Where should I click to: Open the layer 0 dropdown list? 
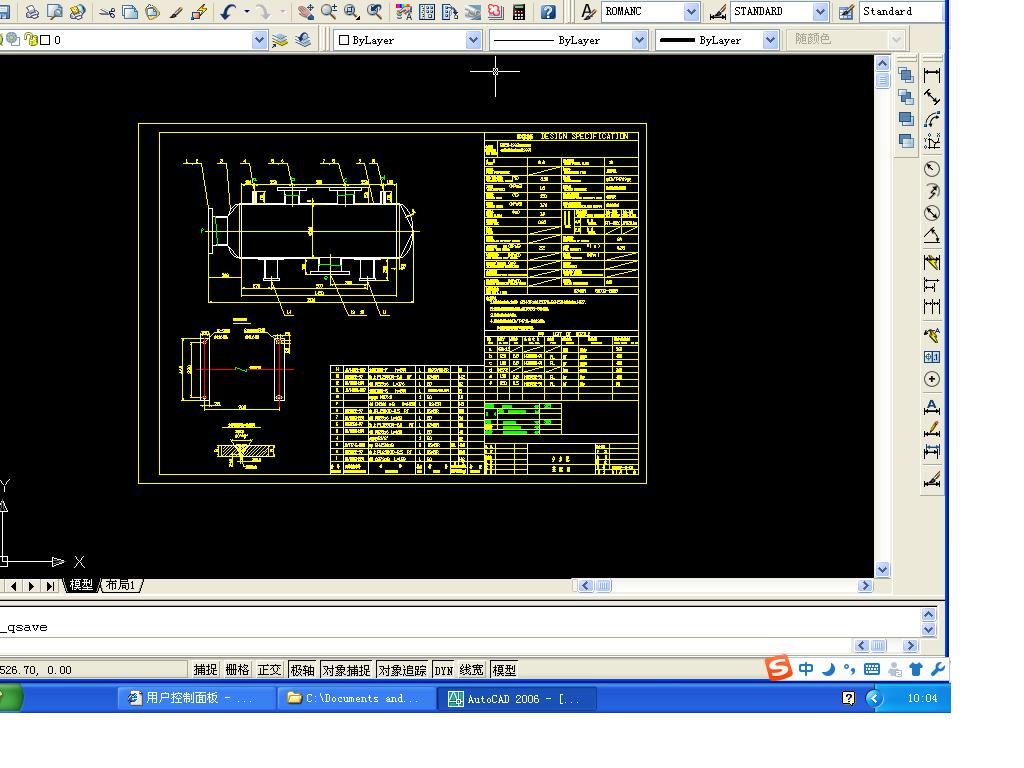pyautogui.click(x=259, y=40)
